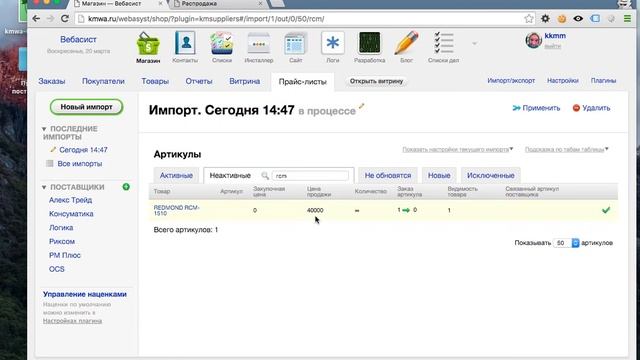Close the Магазин — Вебасист browser tab
Screen dimensions: 640x360
[160, 4]
